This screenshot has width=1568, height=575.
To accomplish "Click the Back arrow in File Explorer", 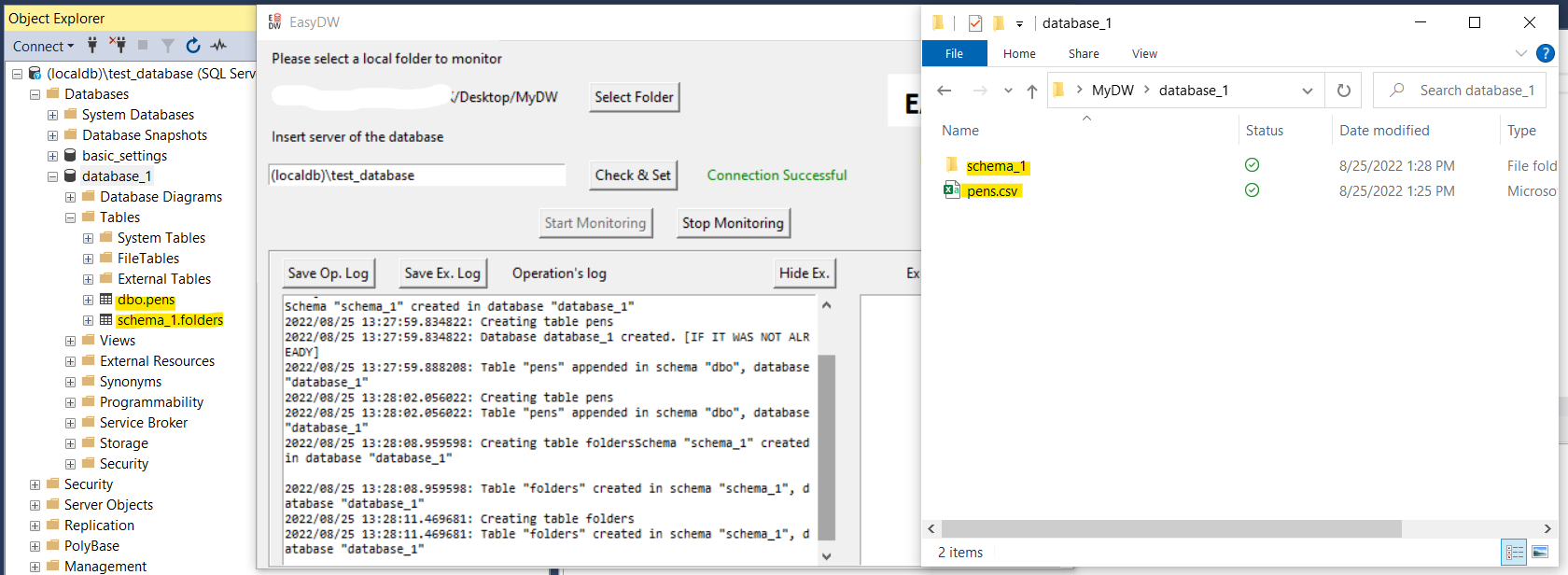I will pos(945,91).
